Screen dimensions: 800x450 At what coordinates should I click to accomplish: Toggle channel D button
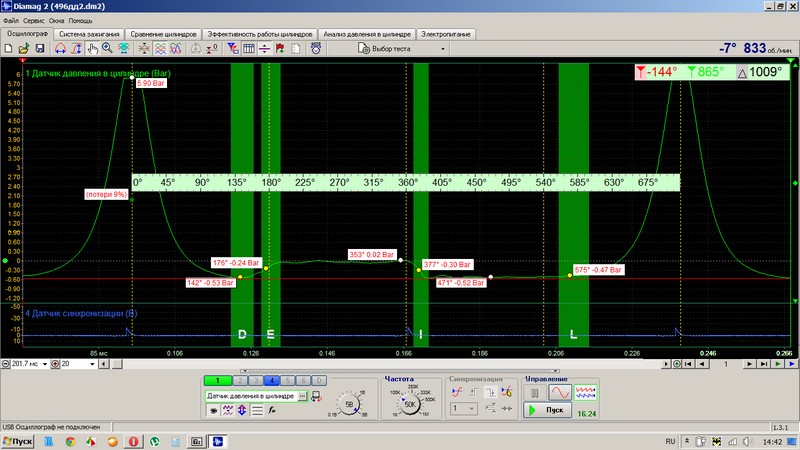tap(319, 381)
